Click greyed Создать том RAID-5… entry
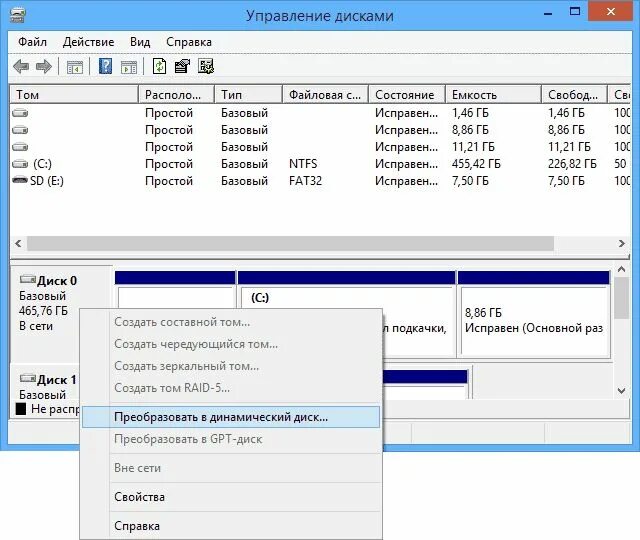640x540 pixels. 231,388
